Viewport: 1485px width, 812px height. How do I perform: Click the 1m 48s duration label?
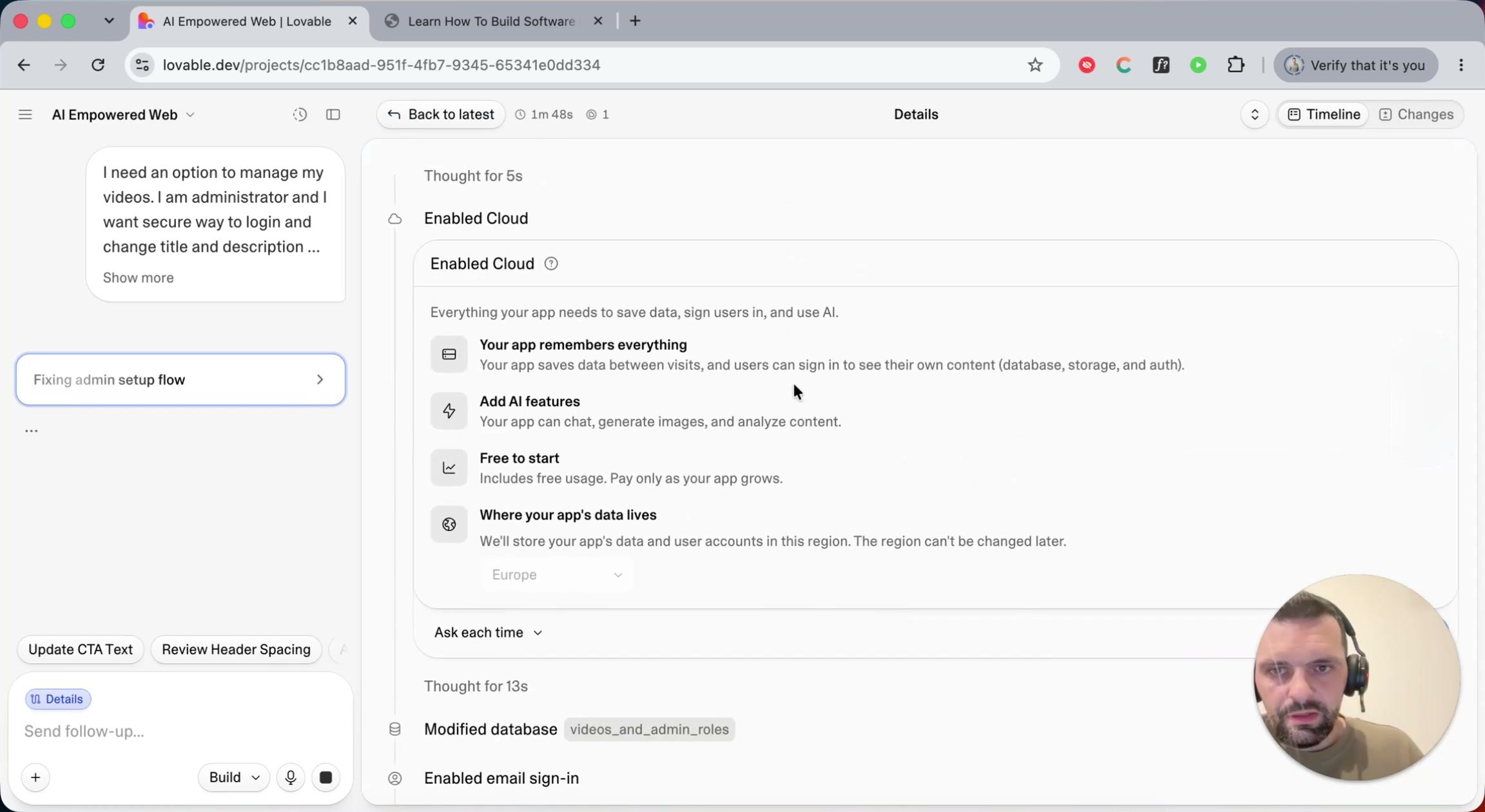point(544,115)
